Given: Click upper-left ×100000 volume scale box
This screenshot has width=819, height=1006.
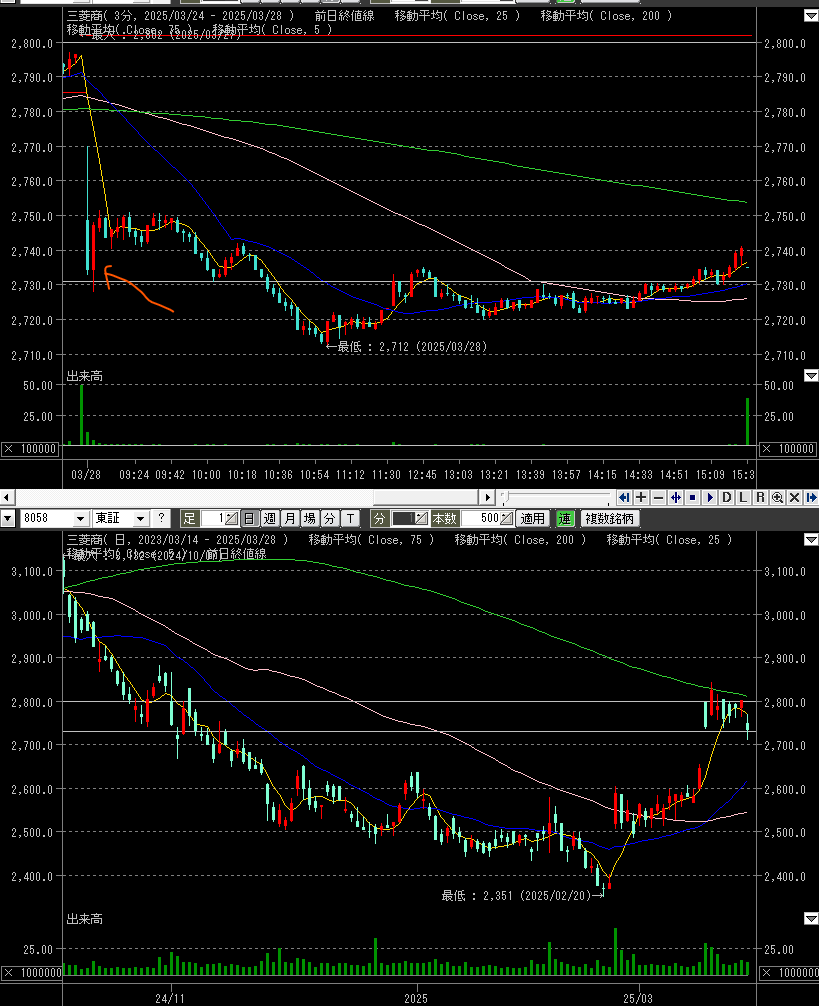Looking at the screenshot, I should tap(31, 449).
